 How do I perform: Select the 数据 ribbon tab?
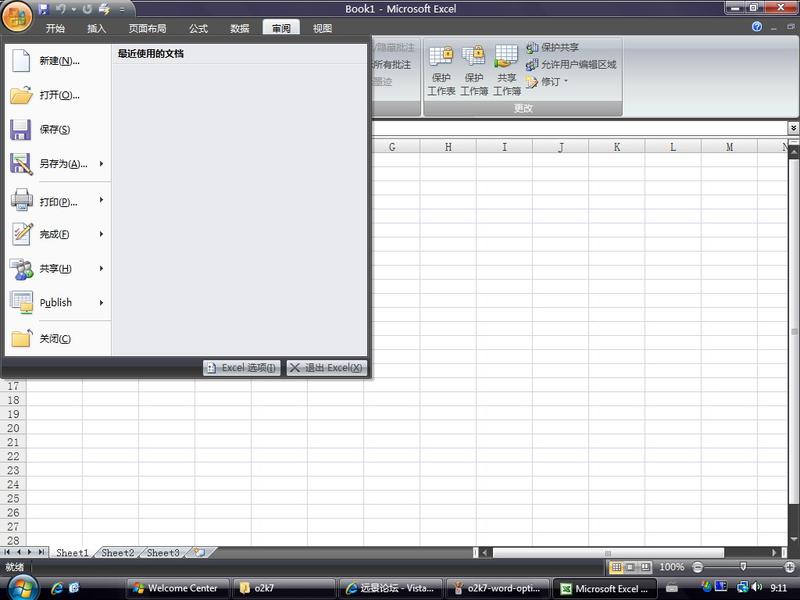coord(239,29)
